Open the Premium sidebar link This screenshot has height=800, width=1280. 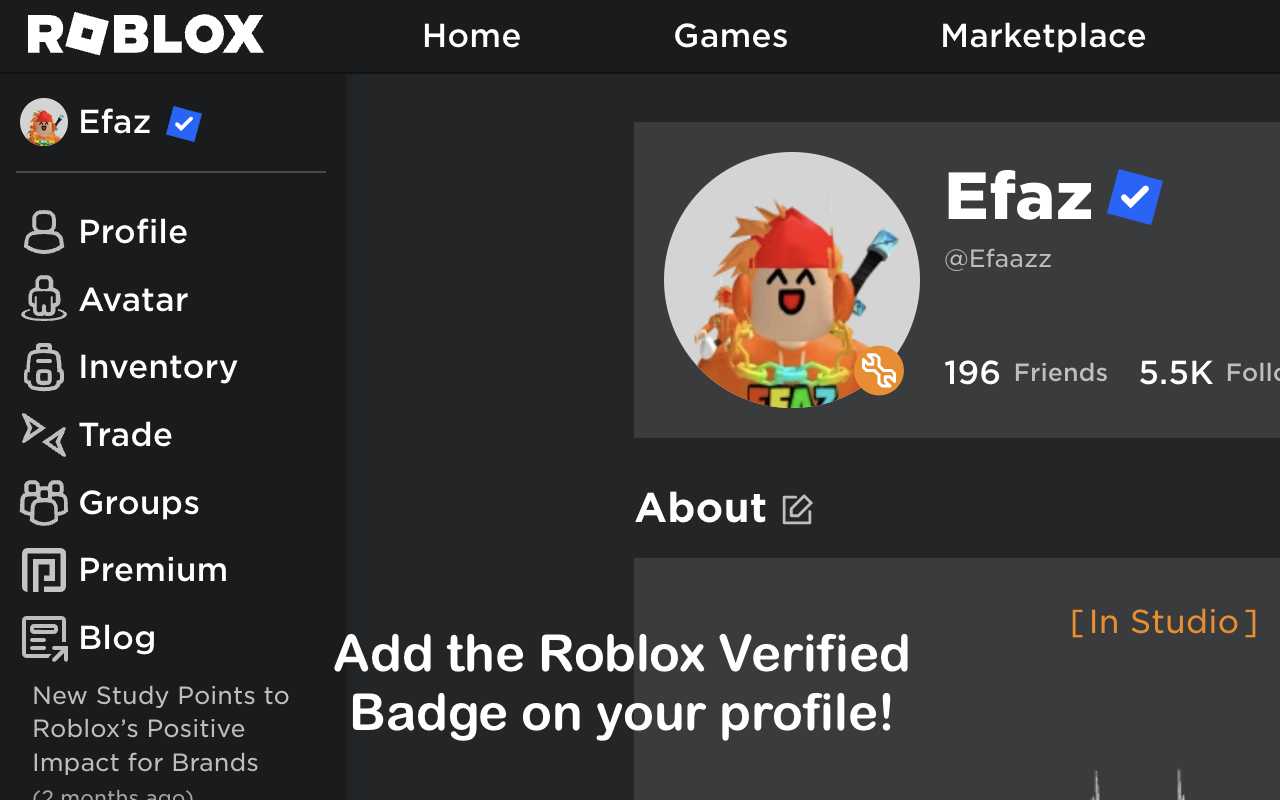pos(153,570)
